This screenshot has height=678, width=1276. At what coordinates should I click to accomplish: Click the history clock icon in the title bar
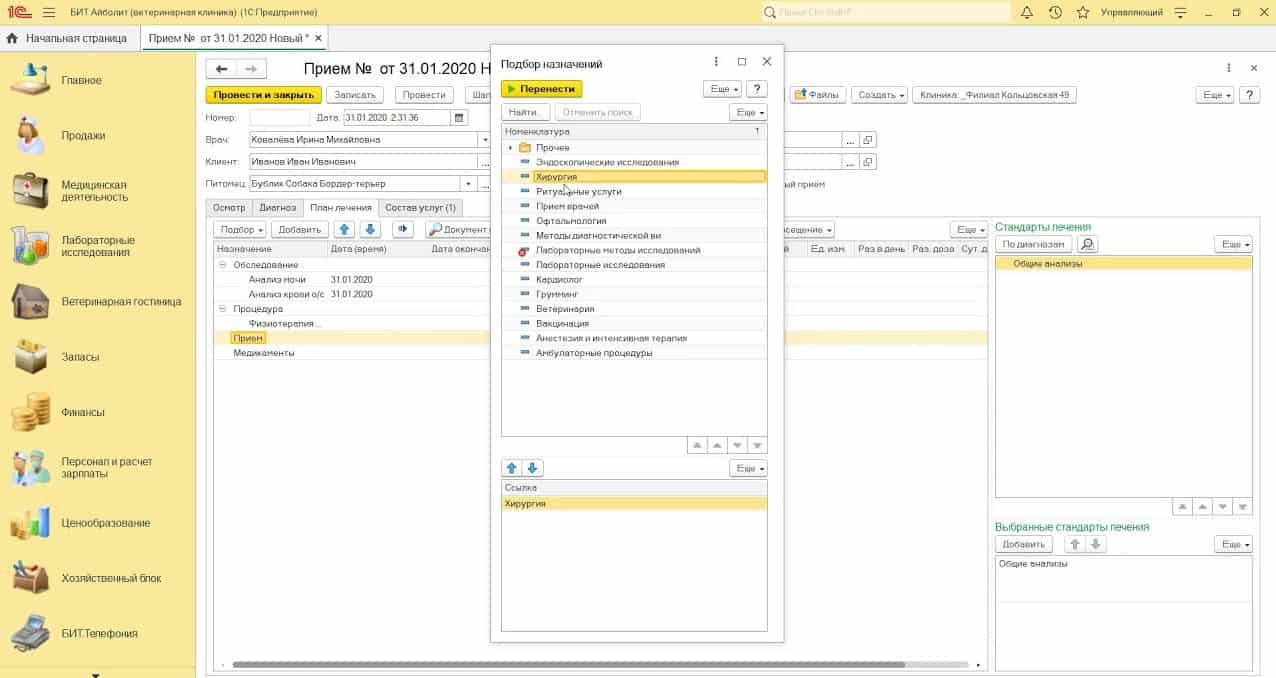[x=1055, y=13]
